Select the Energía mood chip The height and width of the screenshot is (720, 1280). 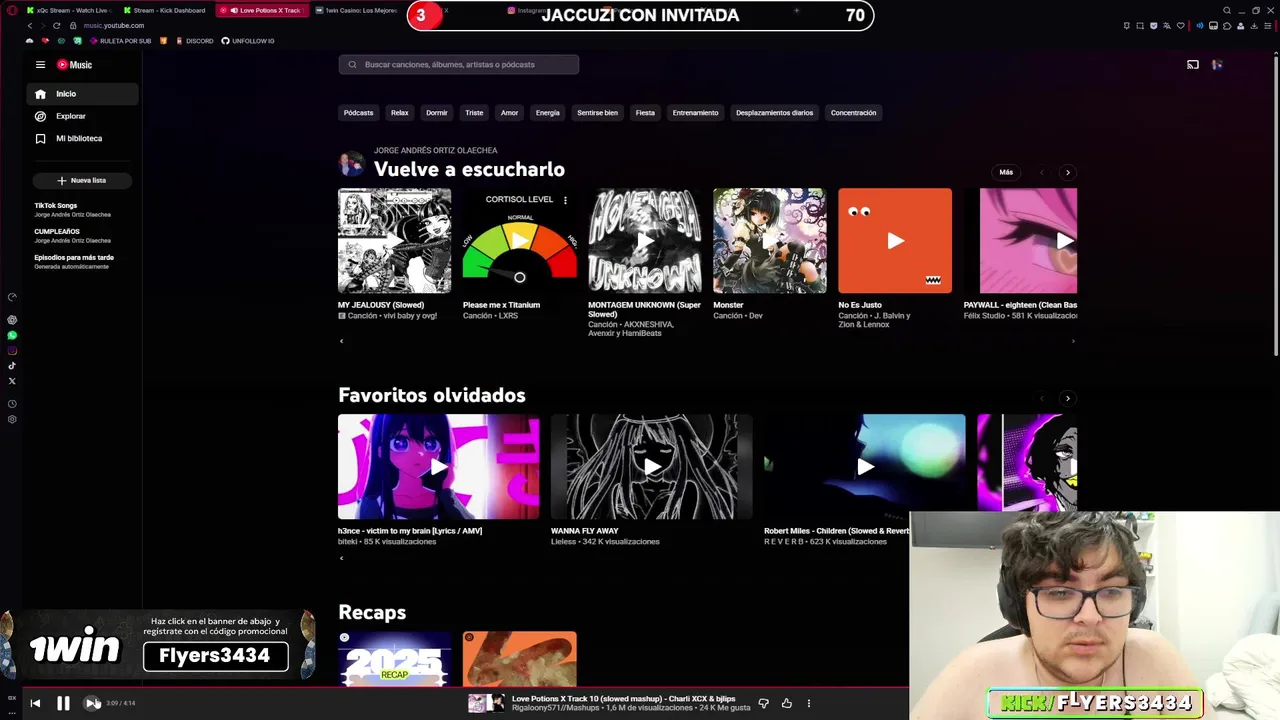point(548,113)
